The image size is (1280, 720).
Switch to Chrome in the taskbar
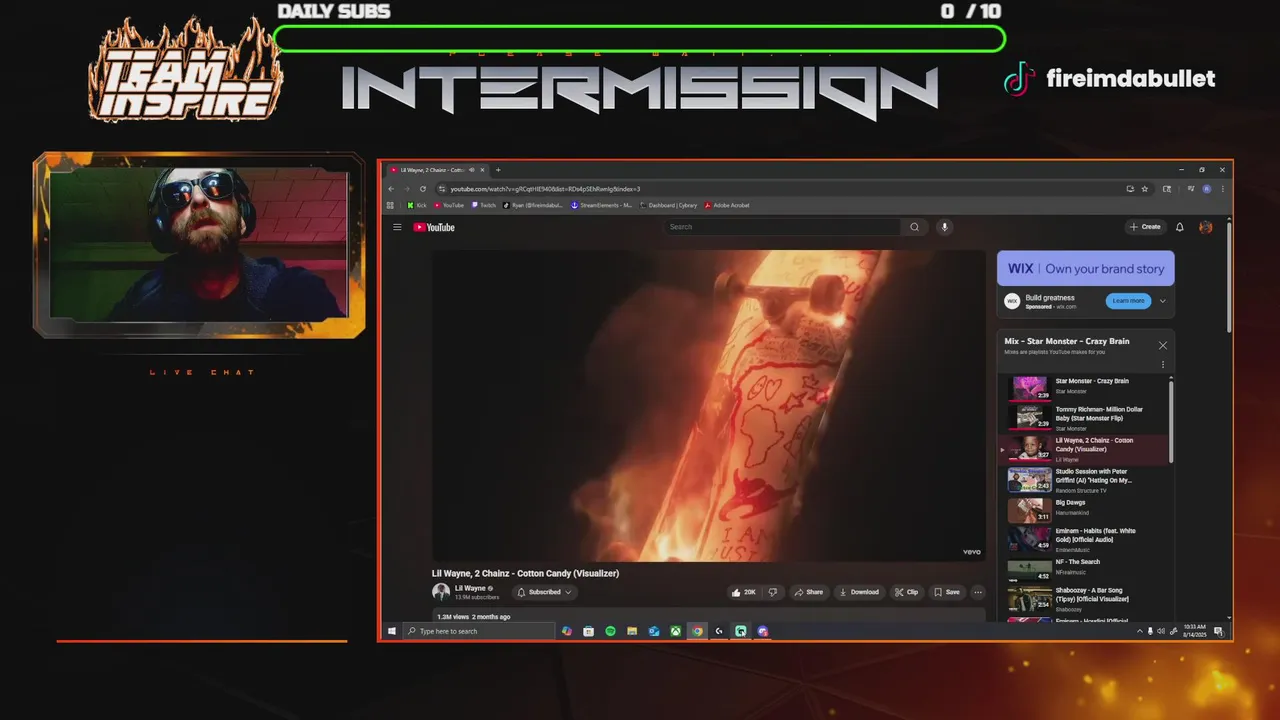tap(698, 631)
